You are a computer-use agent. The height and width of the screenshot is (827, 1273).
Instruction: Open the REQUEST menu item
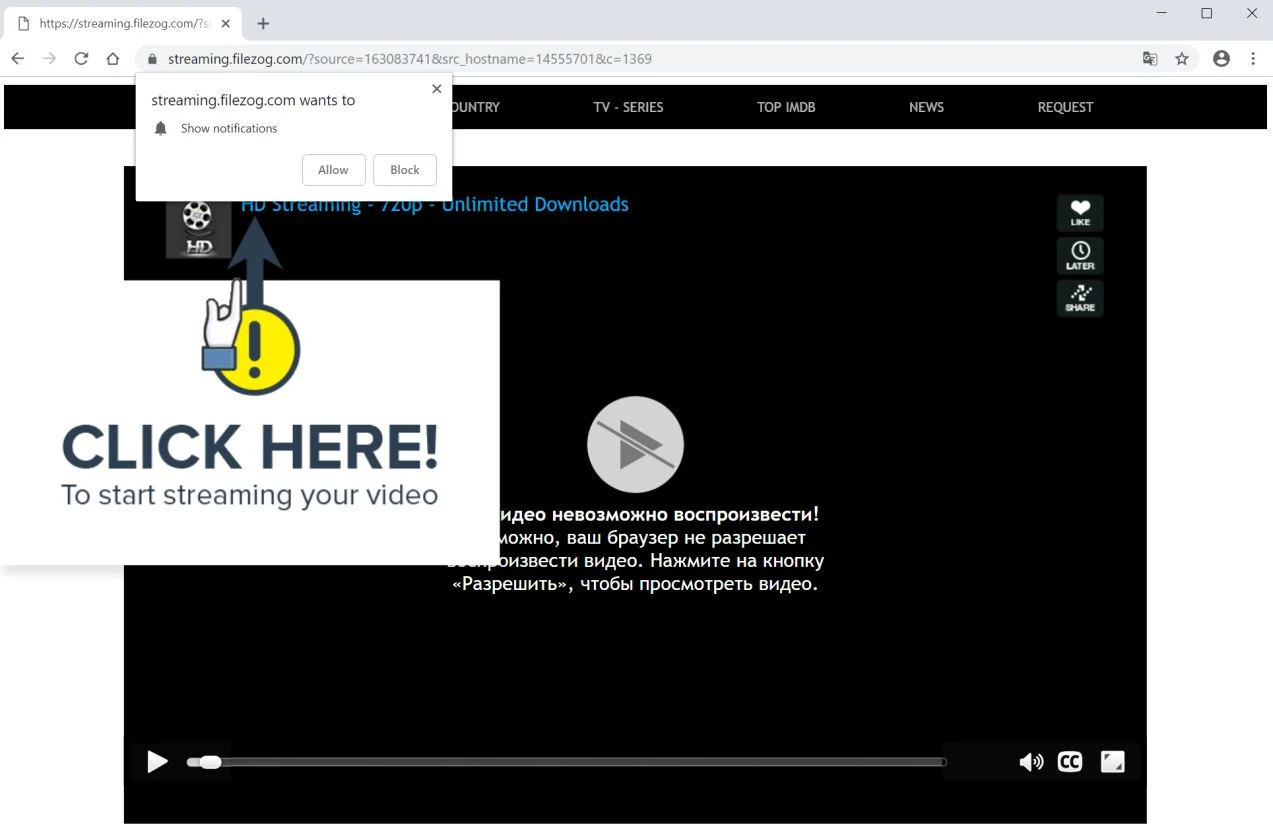(x=1065, y=107)
